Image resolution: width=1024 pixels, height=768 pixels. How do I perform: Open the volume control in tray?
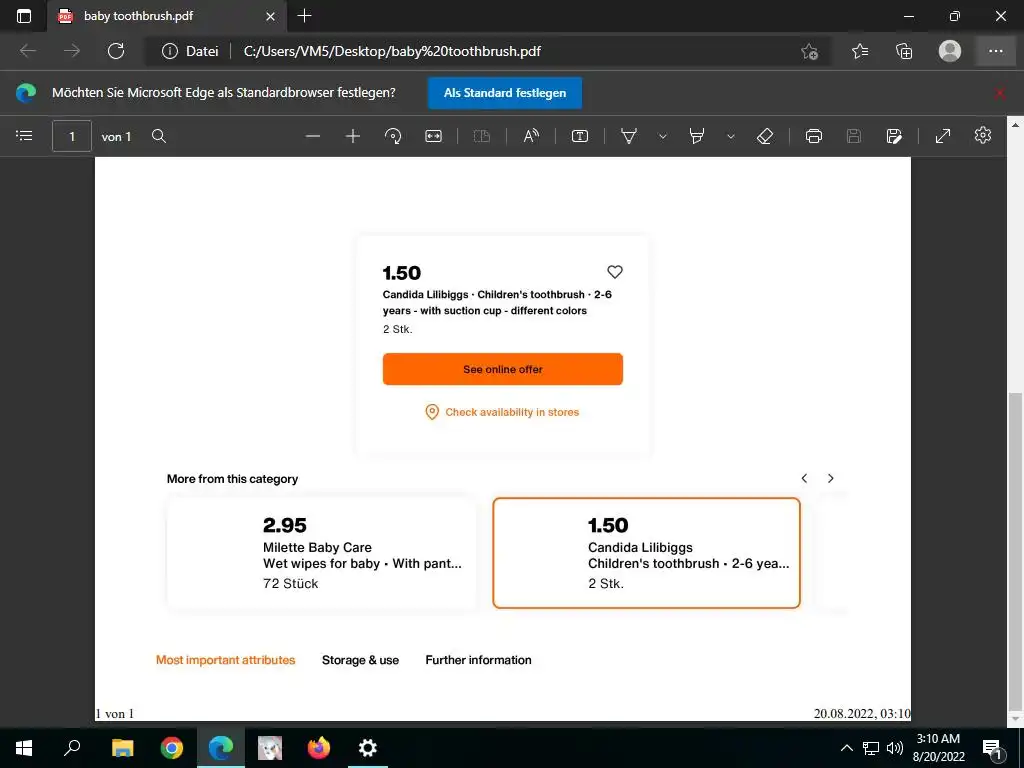[895, 748]
